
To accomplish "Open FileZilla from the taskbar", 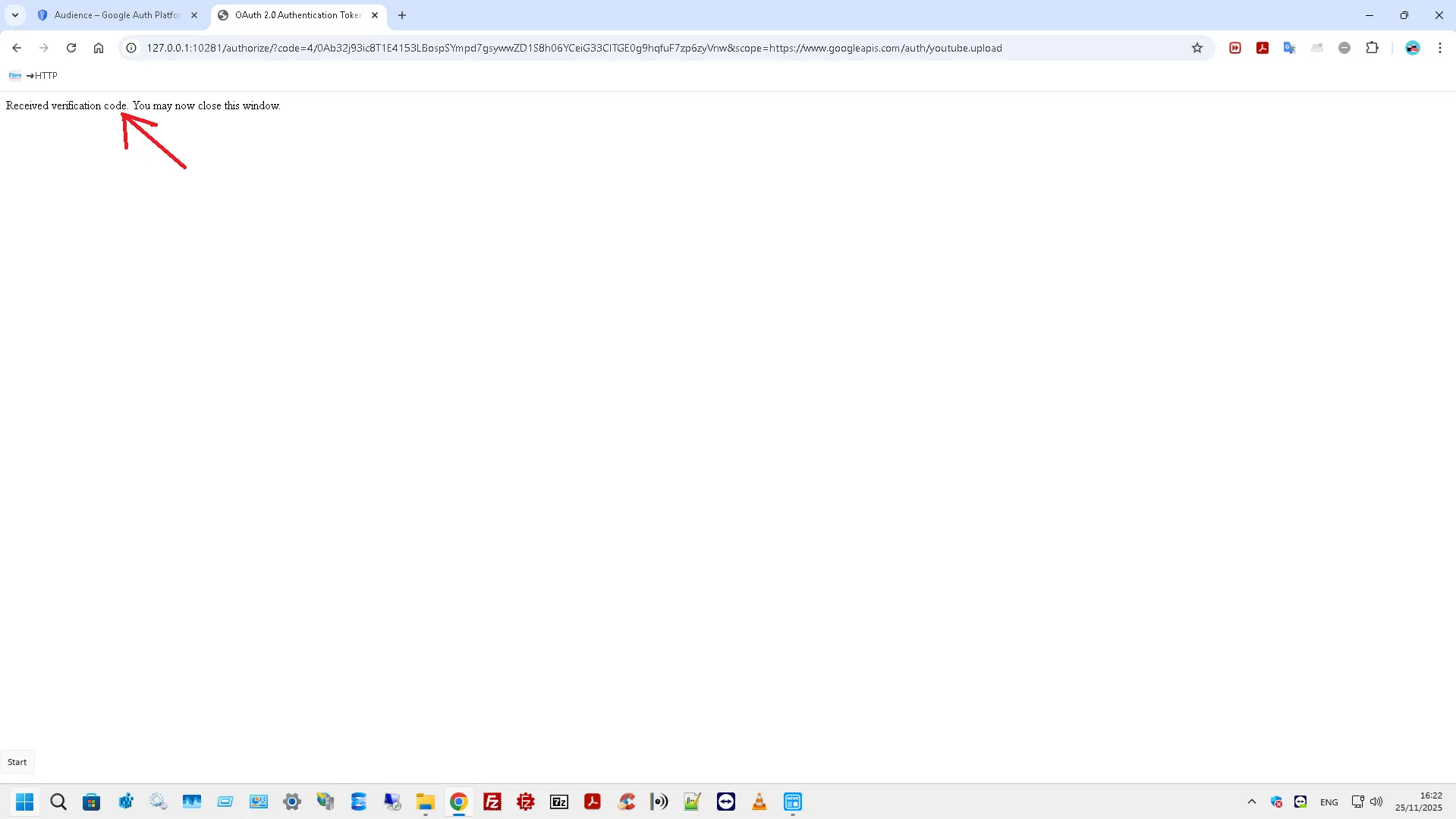I will [x=492, y=802].
